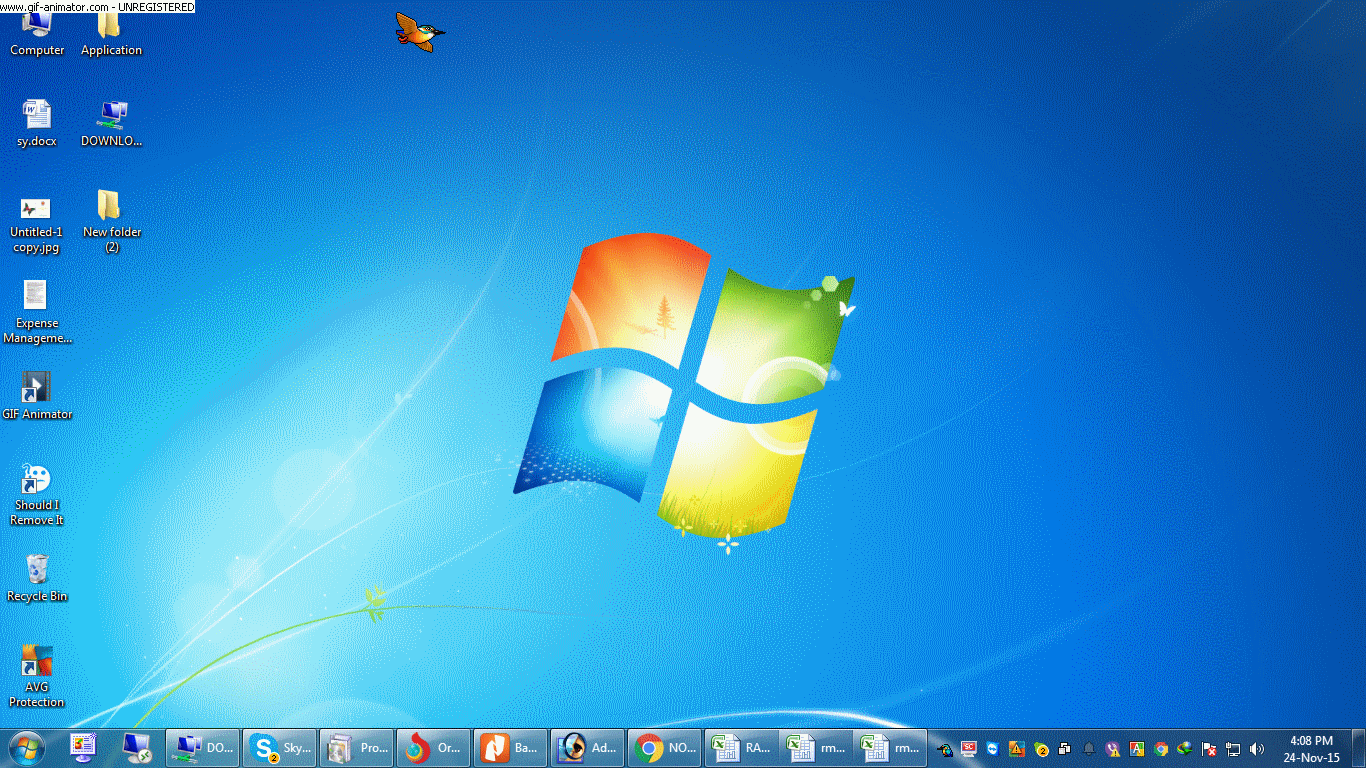Switch to the Skype taskbar button
Viewport: 1366px width, 768px height.
[279, 748]
